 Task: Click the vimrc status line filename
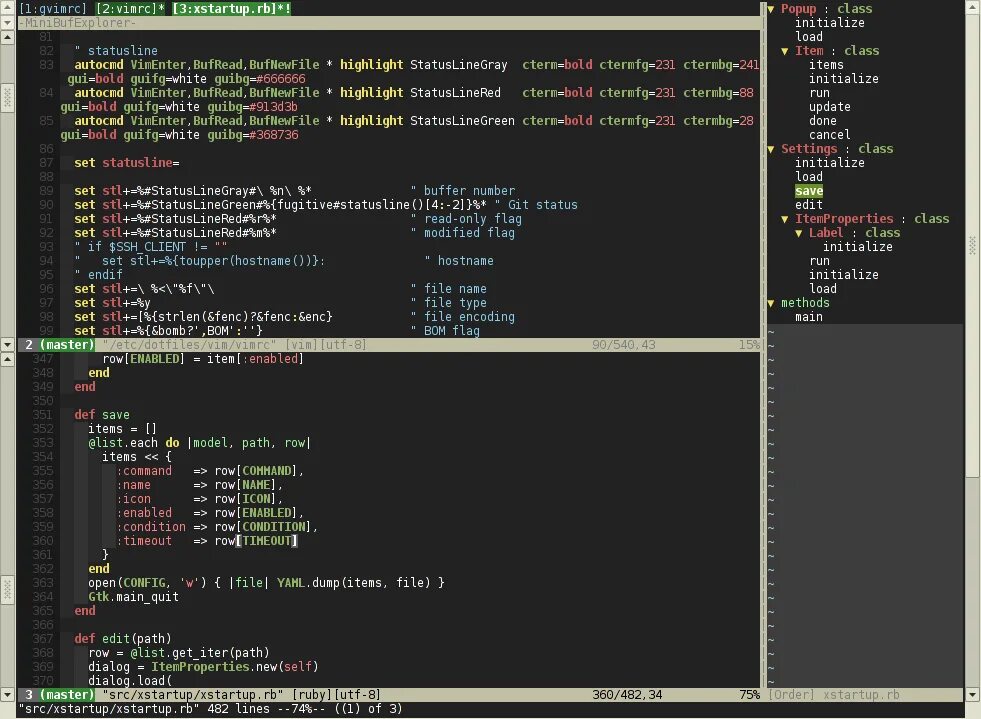coord(190,345)
